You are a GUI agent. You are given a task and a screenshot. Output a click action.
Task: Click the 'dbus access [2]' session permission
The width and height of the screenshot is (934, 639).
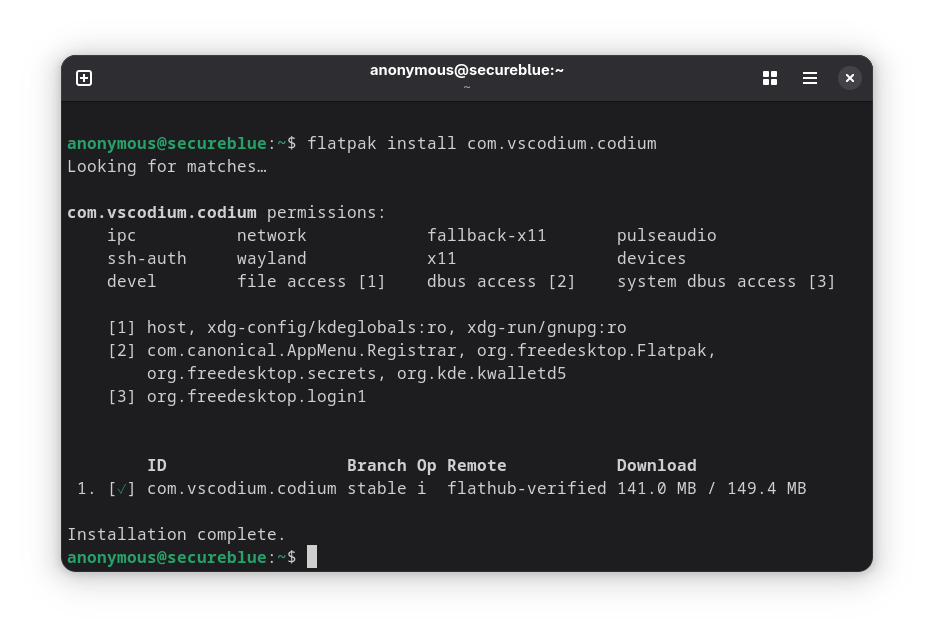pyautogui.click(x=502, y=282)
